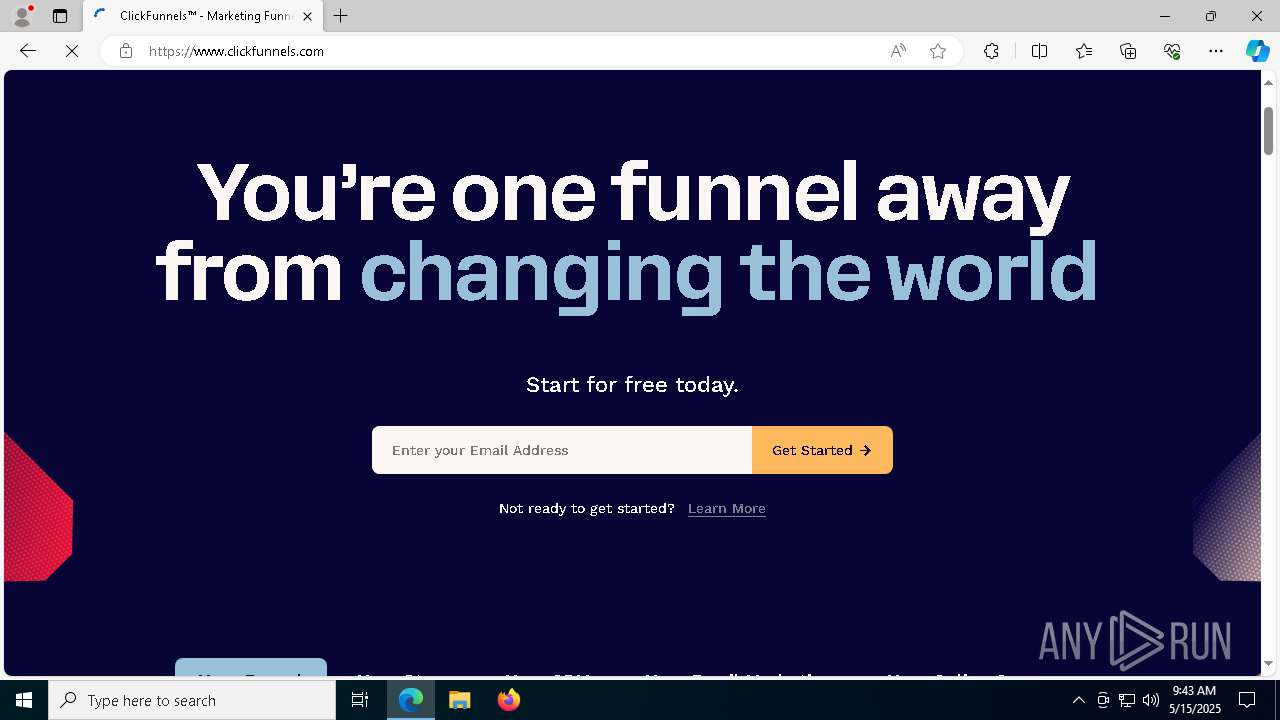
Task: Open the clock showing 9:43 AM
Action: point(1195,700)
